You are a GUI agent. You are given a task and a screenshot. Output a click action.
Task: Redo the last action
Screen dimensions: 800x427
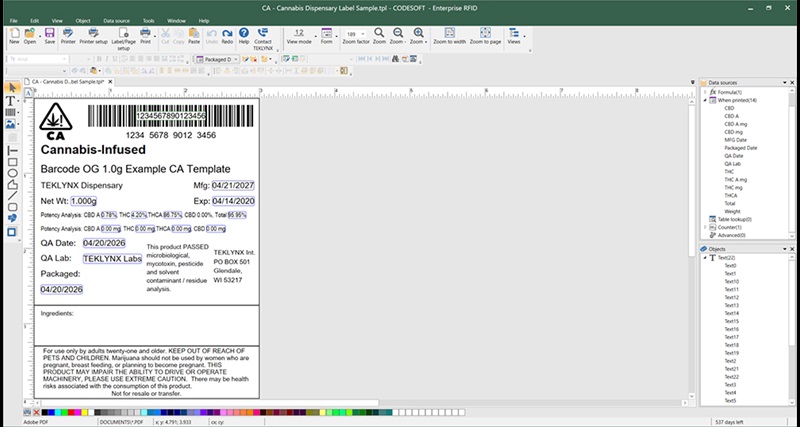(x=227, y=36)
